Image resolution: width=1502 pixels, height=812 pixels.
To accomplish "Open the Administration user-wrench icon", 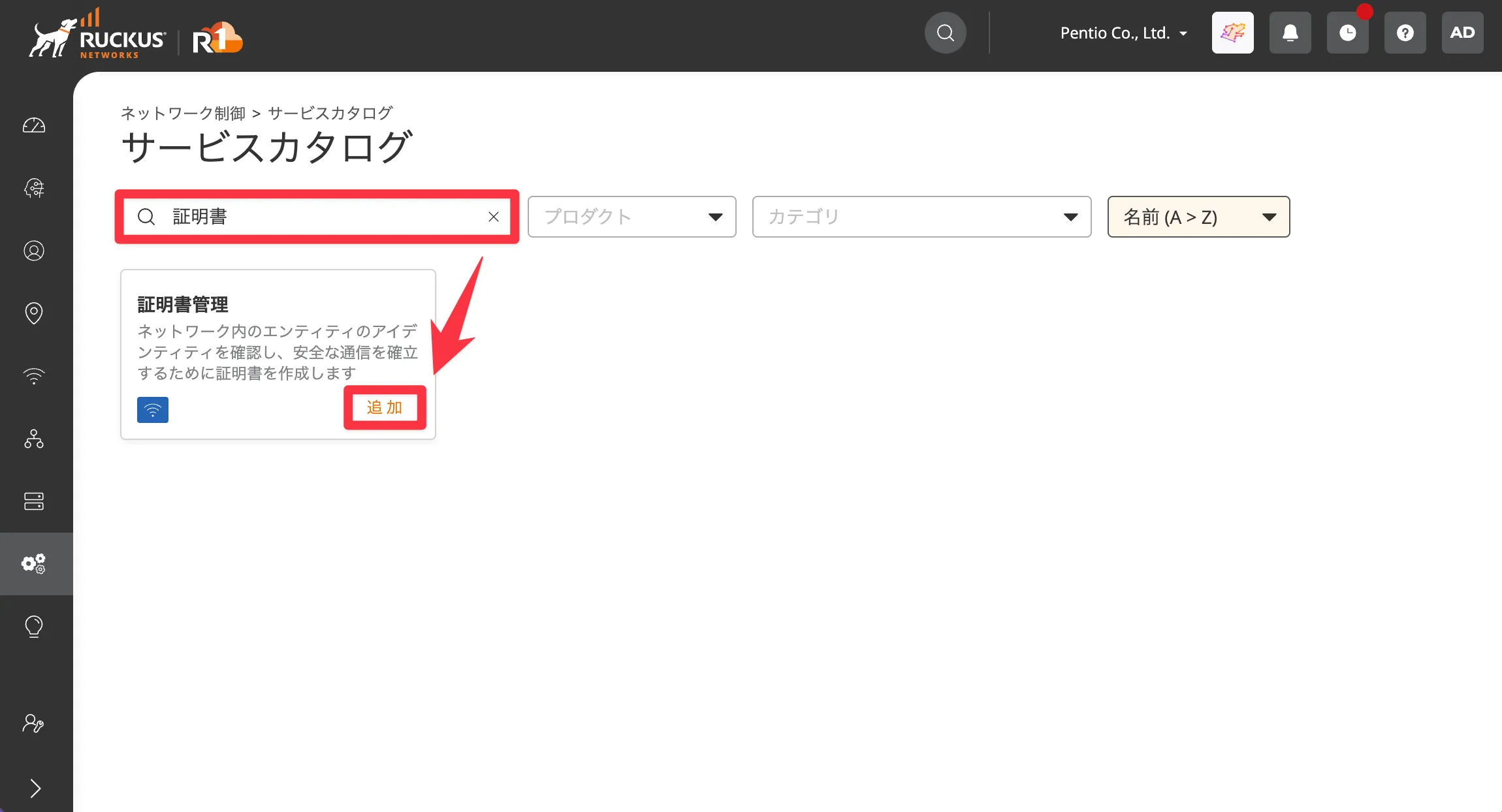I will [34, 723].
